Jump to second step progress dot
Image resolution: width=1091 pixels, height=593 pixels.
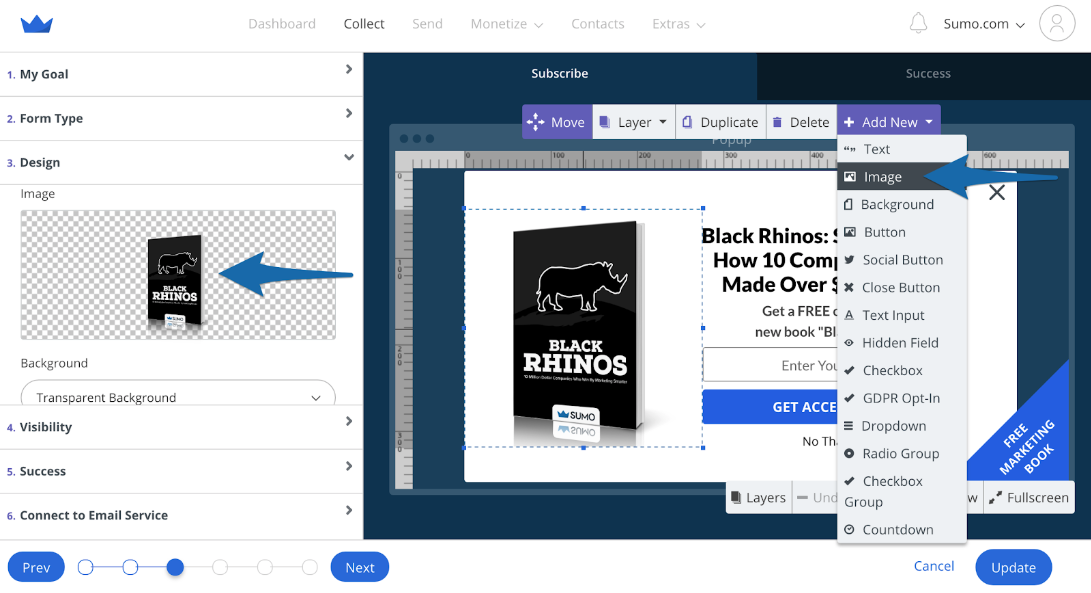130,567
